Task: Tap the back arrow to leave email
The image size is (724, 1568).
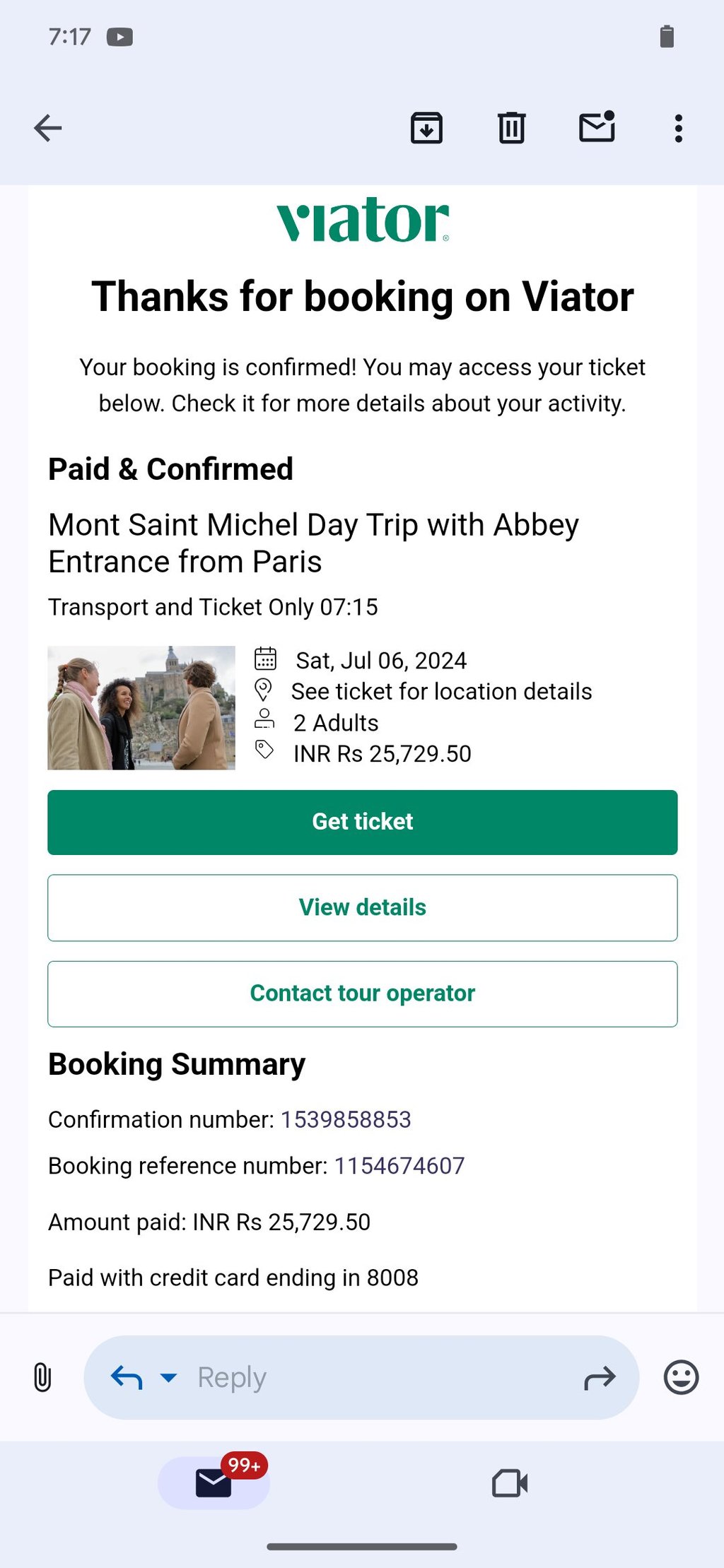Action: point(48,128)
